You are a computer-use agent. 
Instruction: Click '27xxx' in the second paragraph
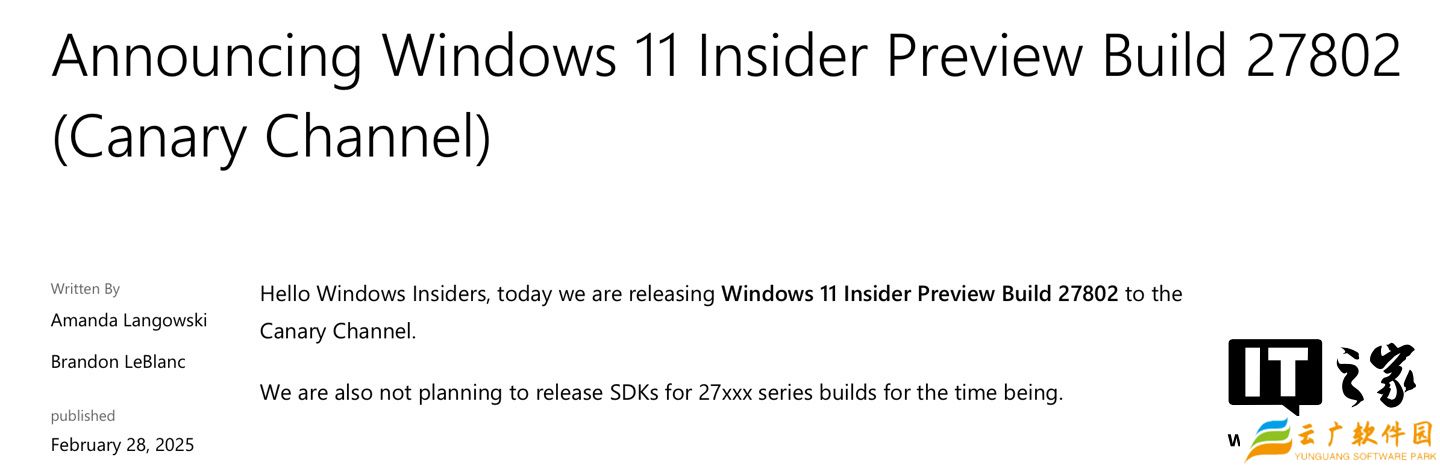pos(725,392)
